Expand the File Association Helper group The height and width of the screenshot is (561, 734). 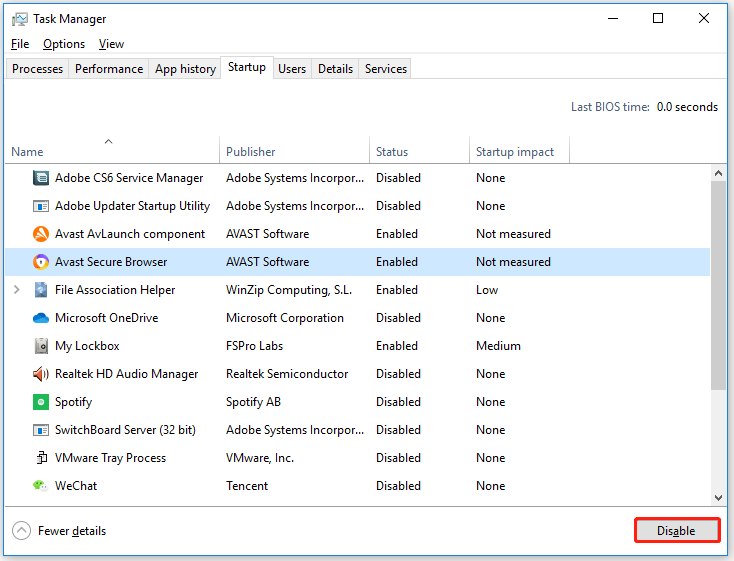17,290
